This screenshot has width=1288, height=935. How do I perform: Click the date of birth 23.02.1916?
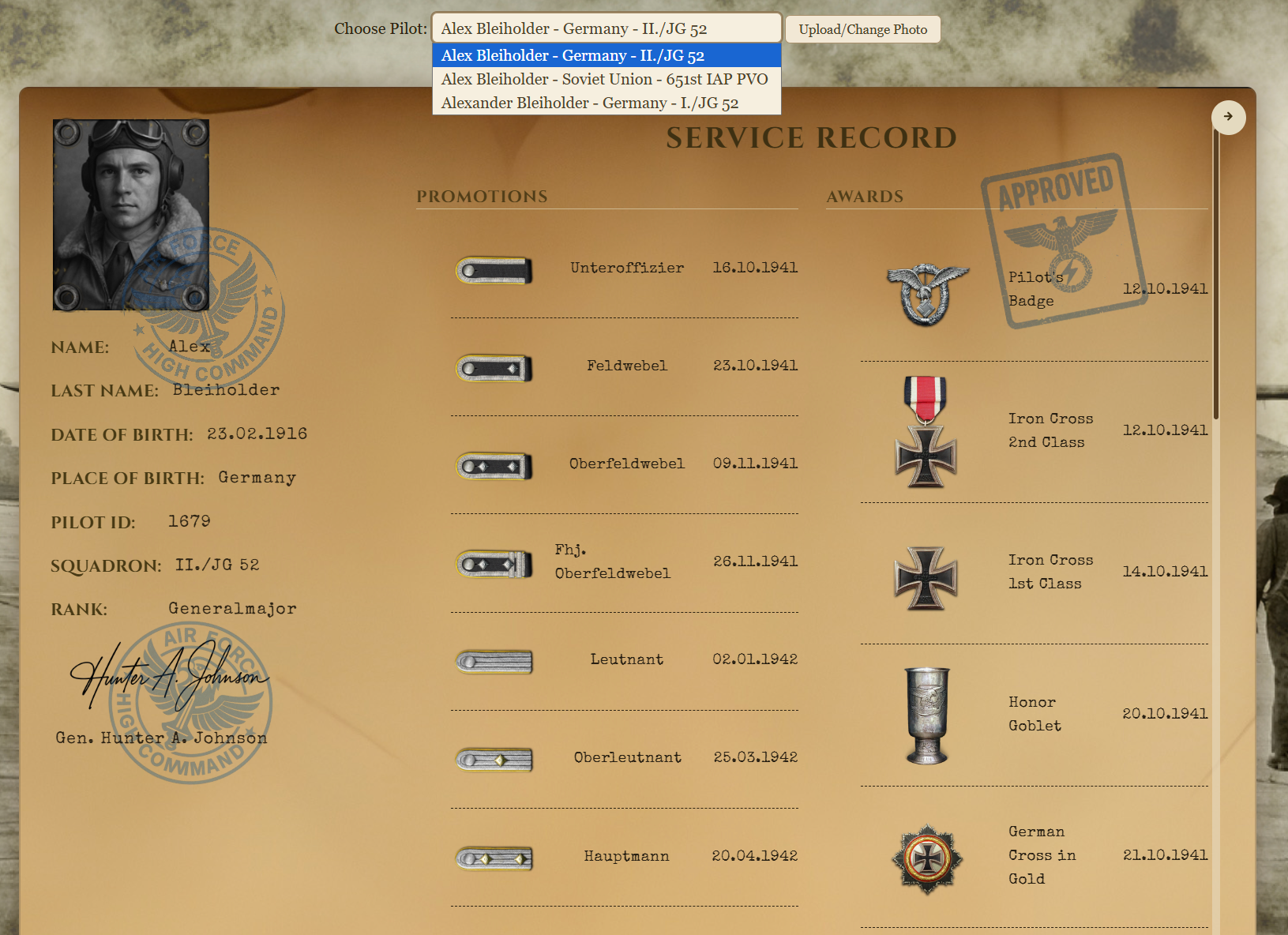click(x=257, y=434)
